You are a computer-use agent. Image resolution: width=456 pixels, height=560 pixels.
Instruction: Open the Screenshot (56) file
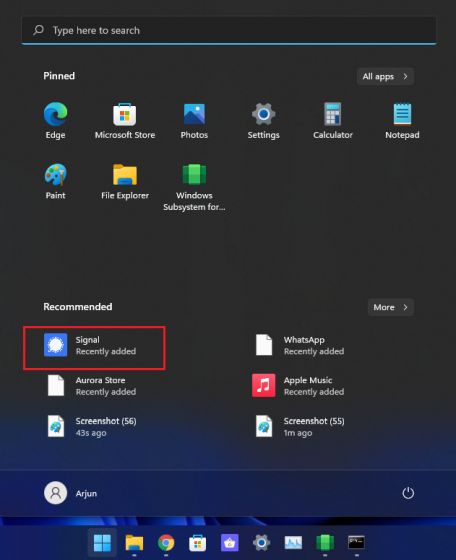(92, 426)
